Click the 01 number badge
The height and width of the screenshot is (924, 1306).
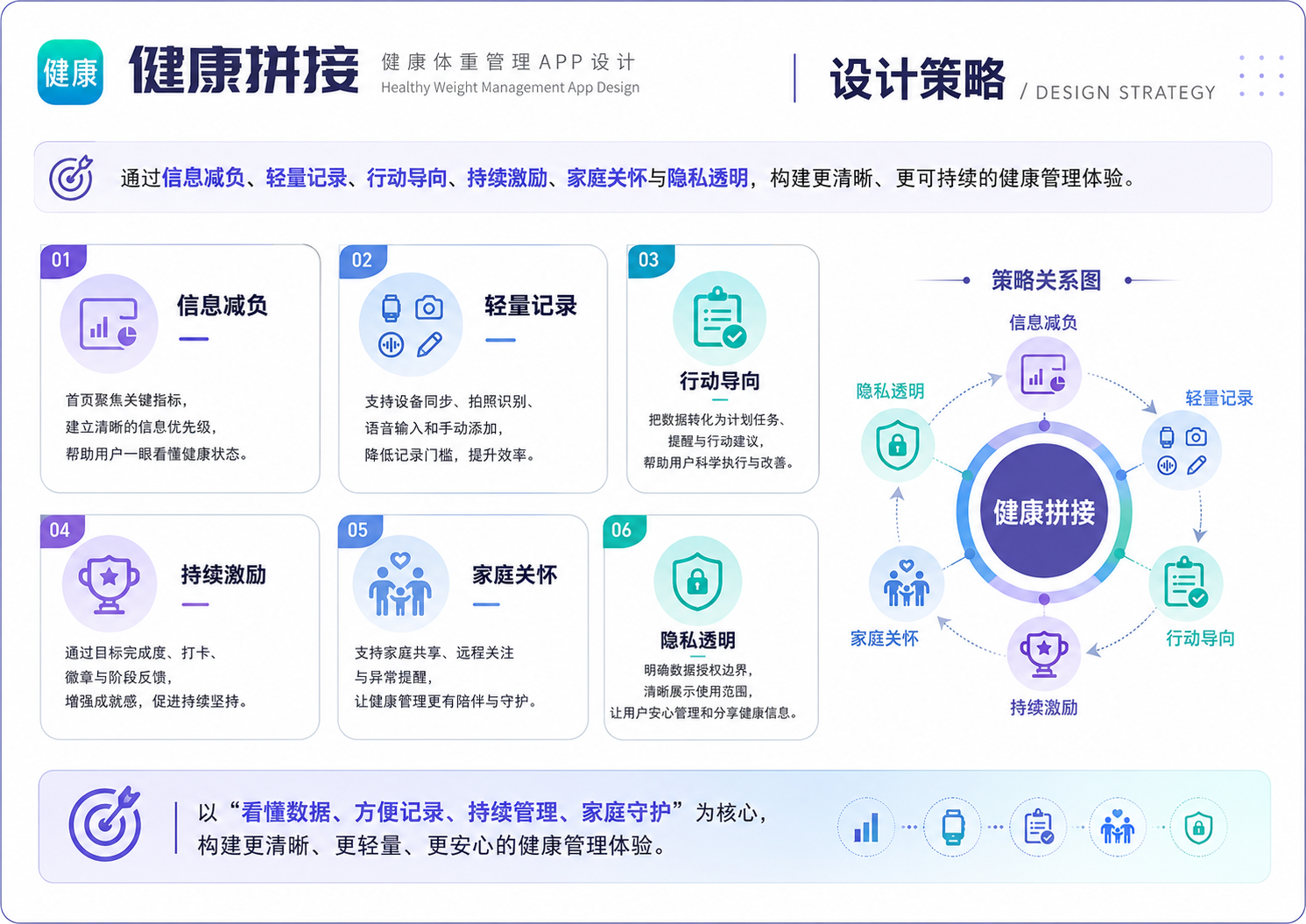tap(62, 260)
